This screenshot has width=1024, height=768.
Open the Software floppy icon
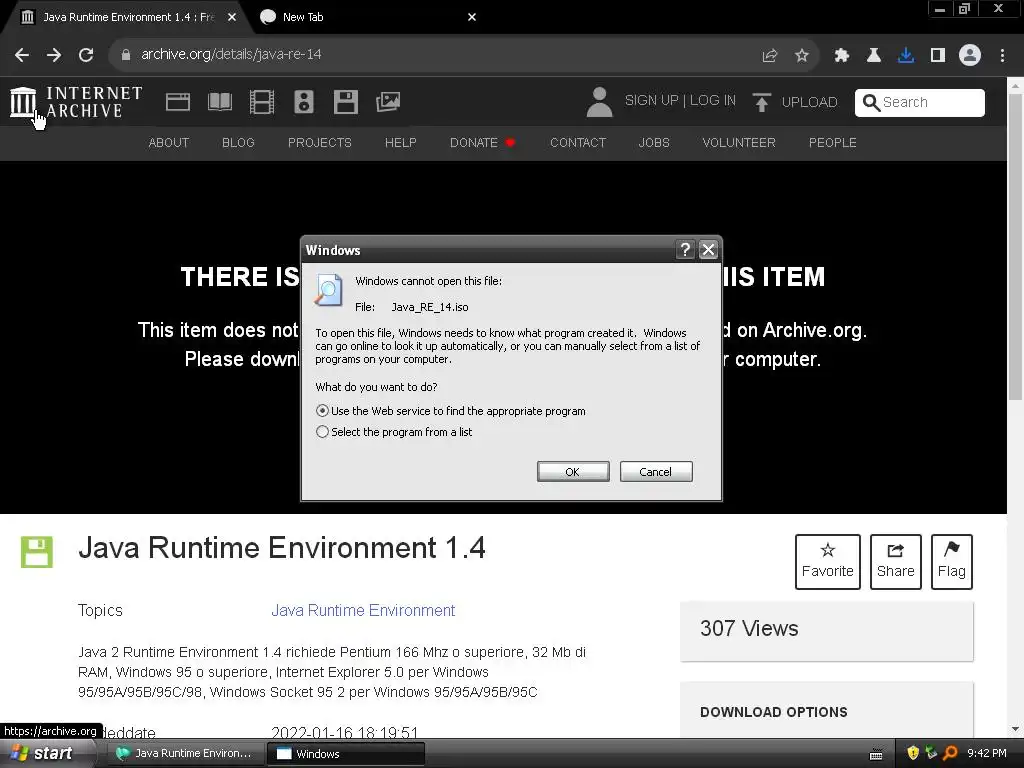tap(345, 103)
